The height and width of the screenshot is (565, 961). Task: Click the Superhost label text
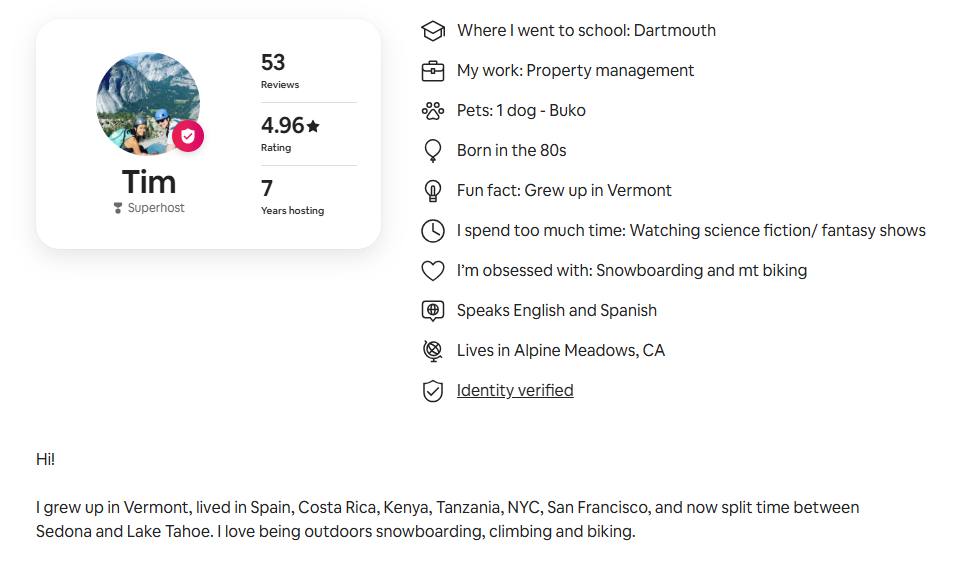coord(156,208)
